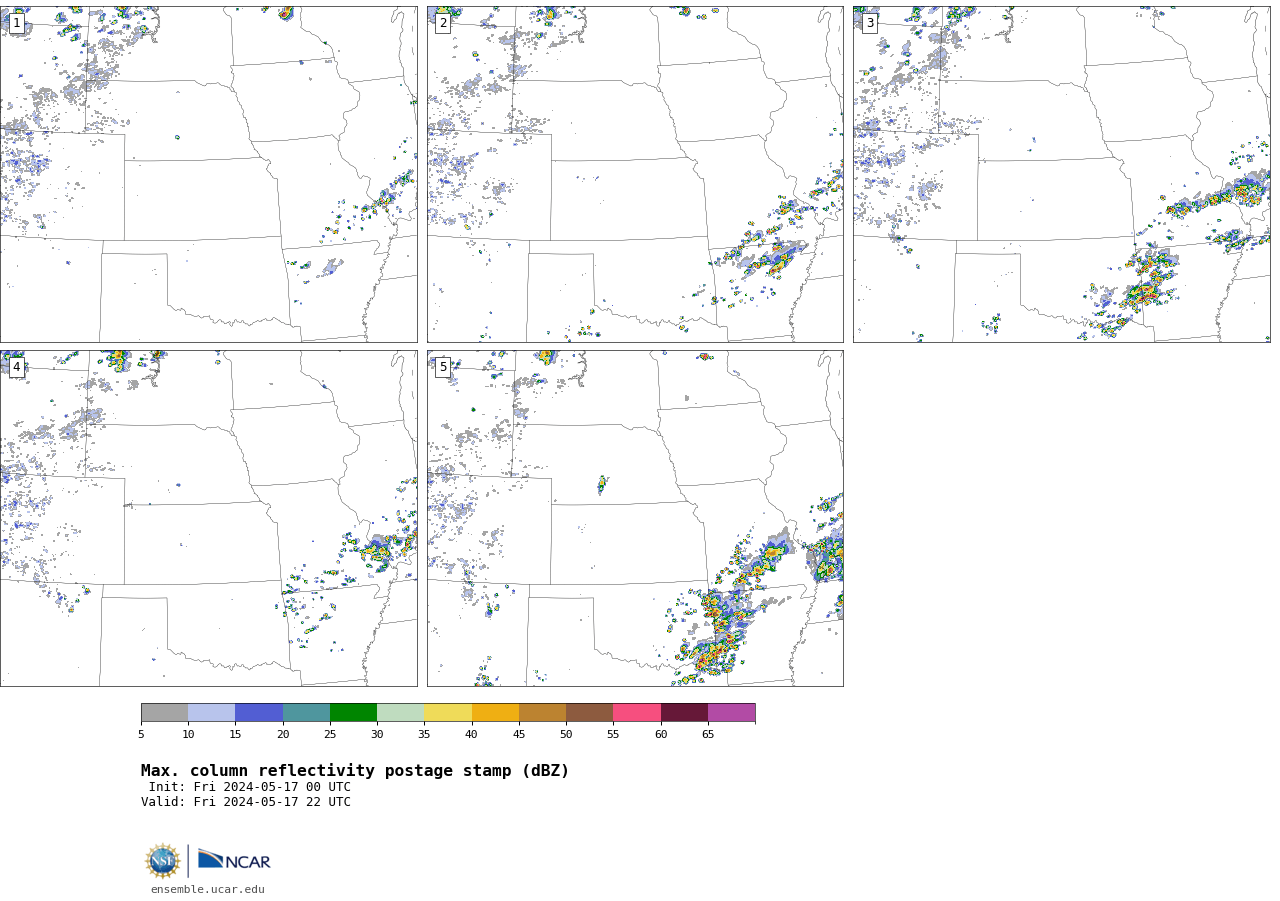Click the panel number 4 label
1280x901 pixels.
pos(16,367)
